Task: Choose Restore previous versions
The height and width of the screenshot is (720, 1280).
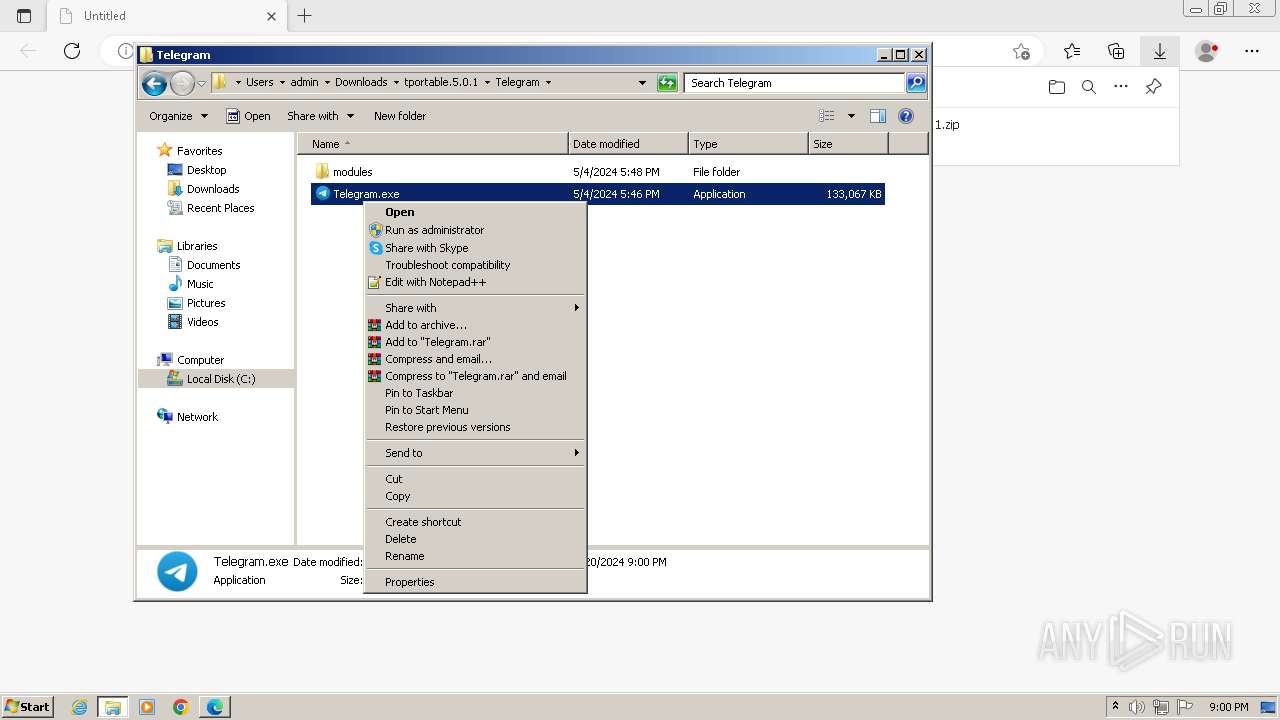Action: click(x=475, y=427)
